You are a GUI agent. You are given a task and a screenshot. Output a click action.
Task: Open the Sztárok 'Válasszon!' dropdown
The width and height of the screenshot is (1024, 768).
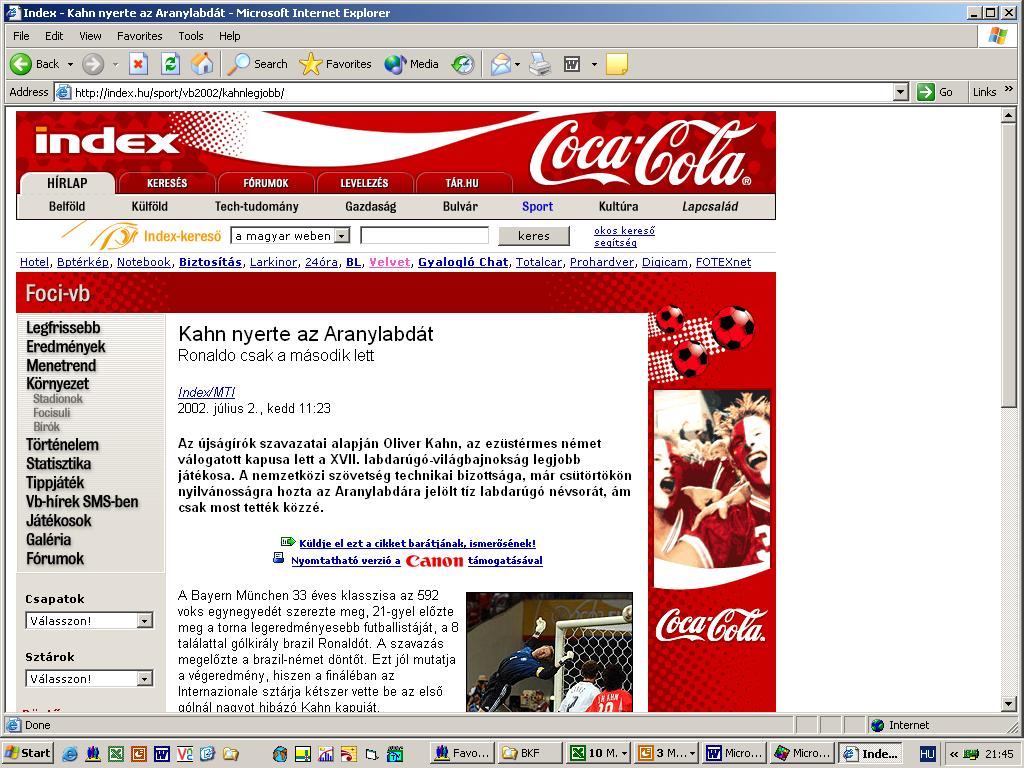[145, 679]
